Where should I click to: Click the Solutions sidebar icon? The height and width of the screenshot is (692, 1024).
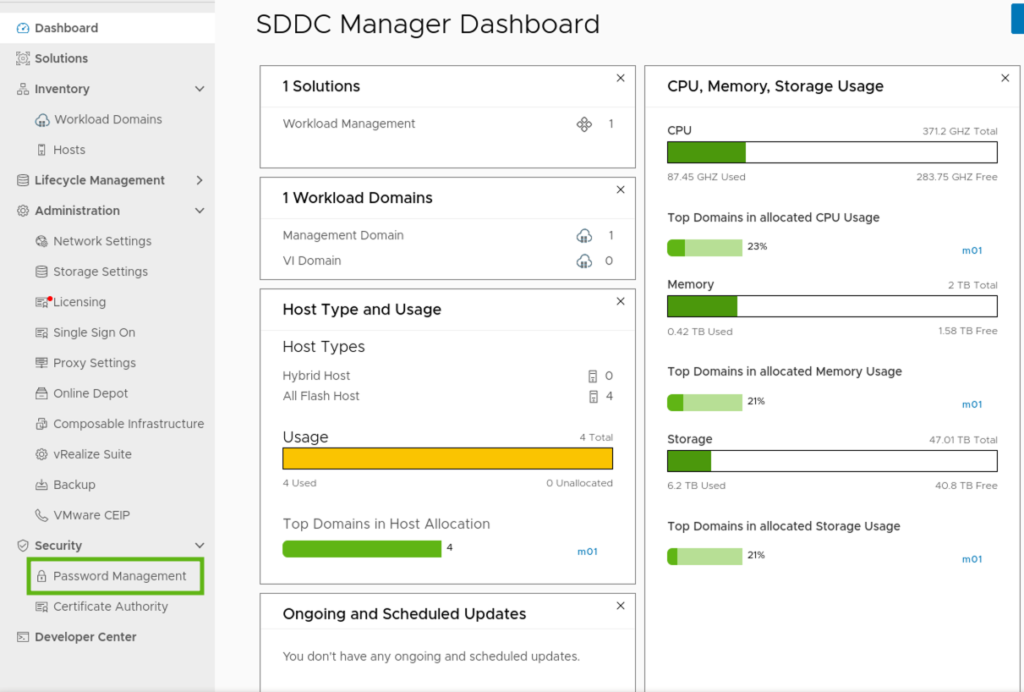[x=23, y=58]
